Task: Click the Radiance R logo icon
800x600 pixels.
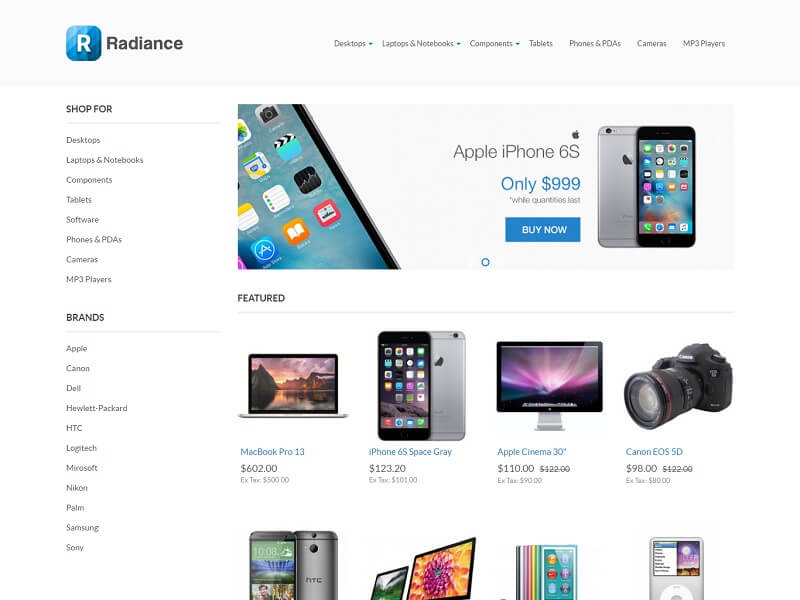Action: (84, 43)
